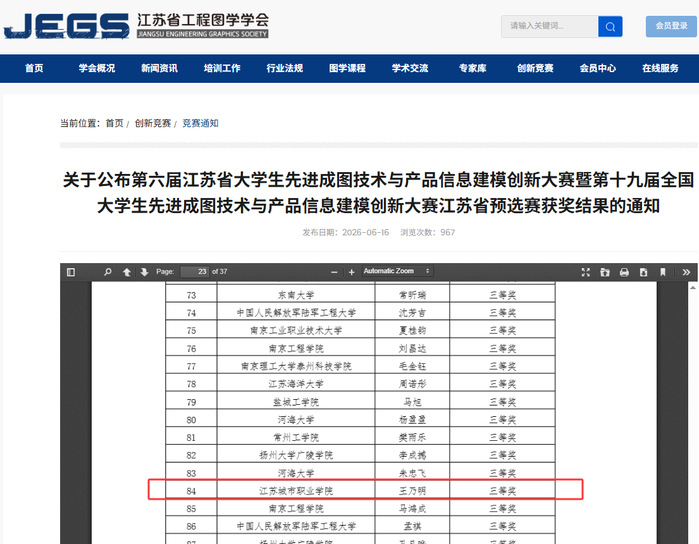The image size is (699, 544).
Task: Click the article headline text
Action: click(378, 193)
